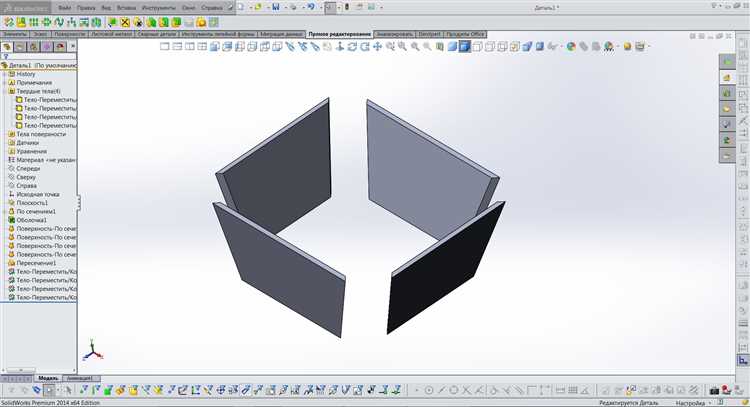Image resolution: width=750 pixels, height=407 pixels.
Task: Open the Файл menu
Action: [65, 8]
